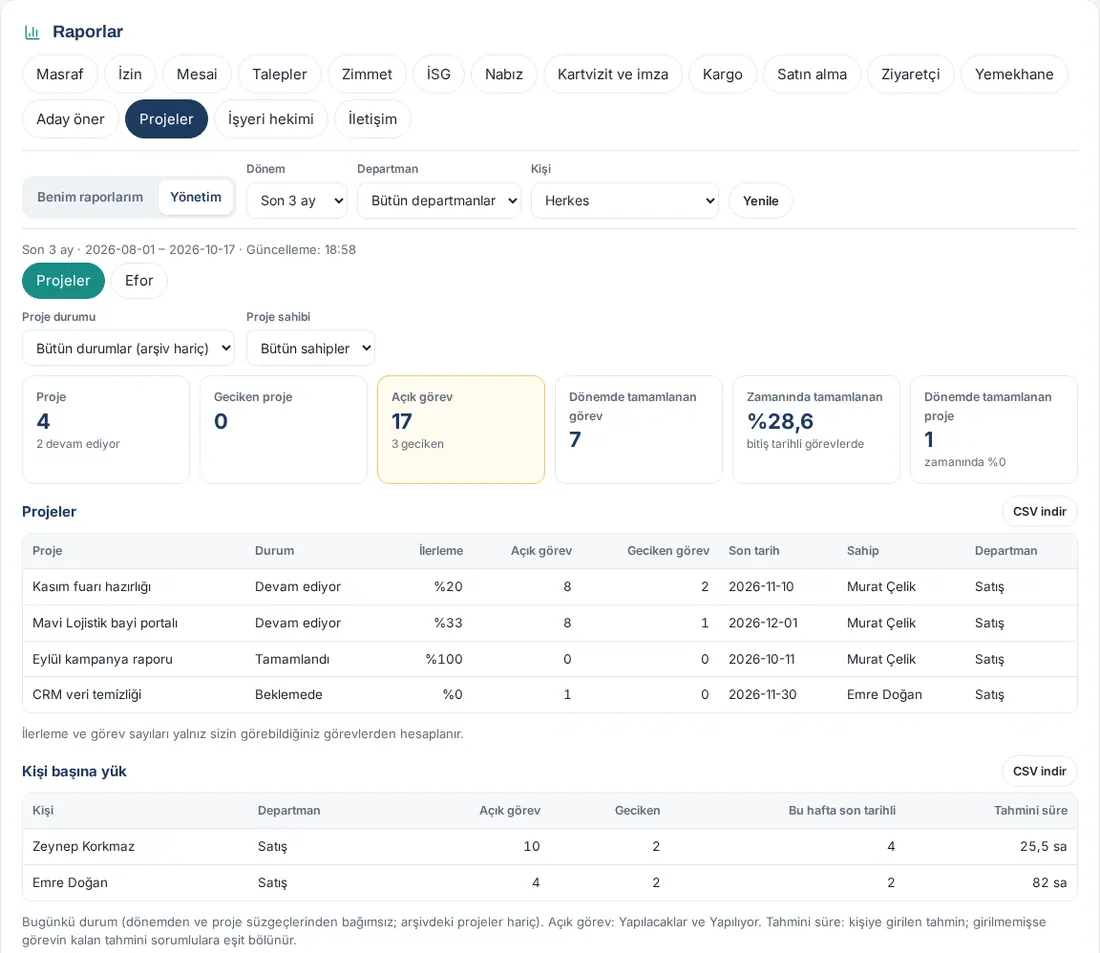This screenshot has height=953, width=1100.
Task: Open the Proje durumu dropdown
Action: pos(128,348)
